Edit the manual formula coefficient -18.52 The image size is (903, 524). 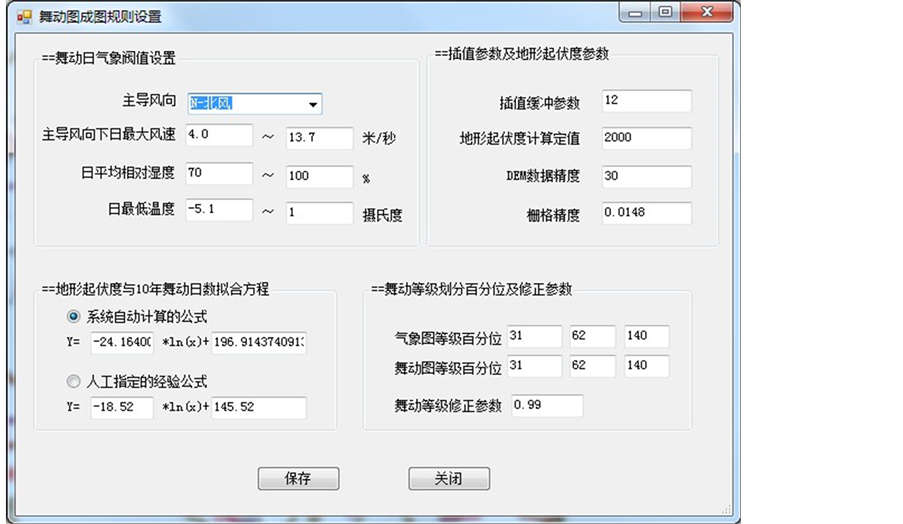click(121, 408)
